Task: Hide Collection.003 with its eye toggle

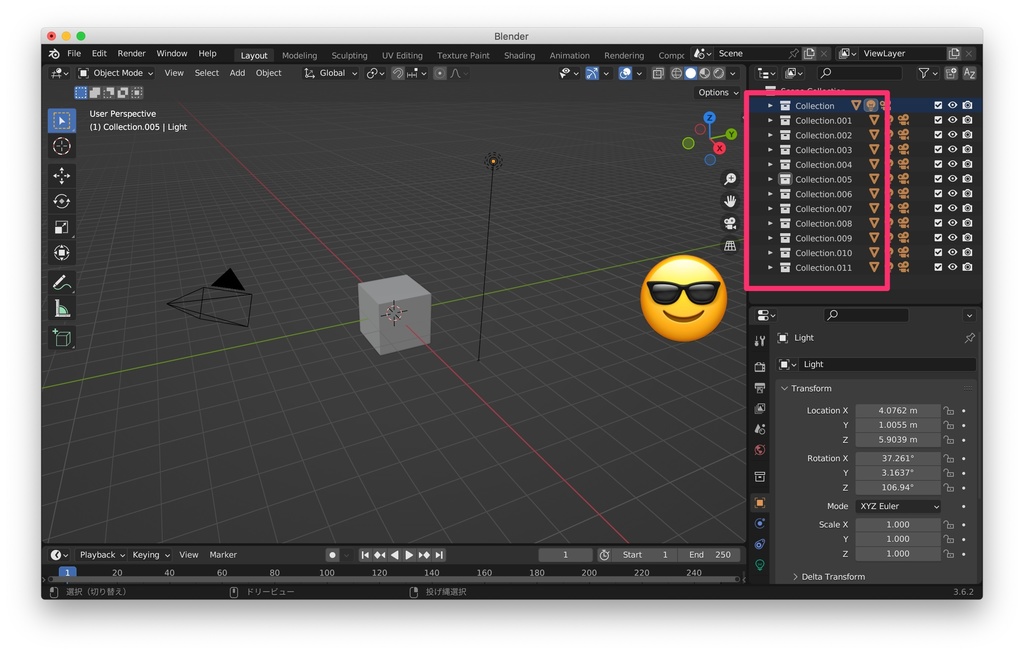Action: click(952, 150)
